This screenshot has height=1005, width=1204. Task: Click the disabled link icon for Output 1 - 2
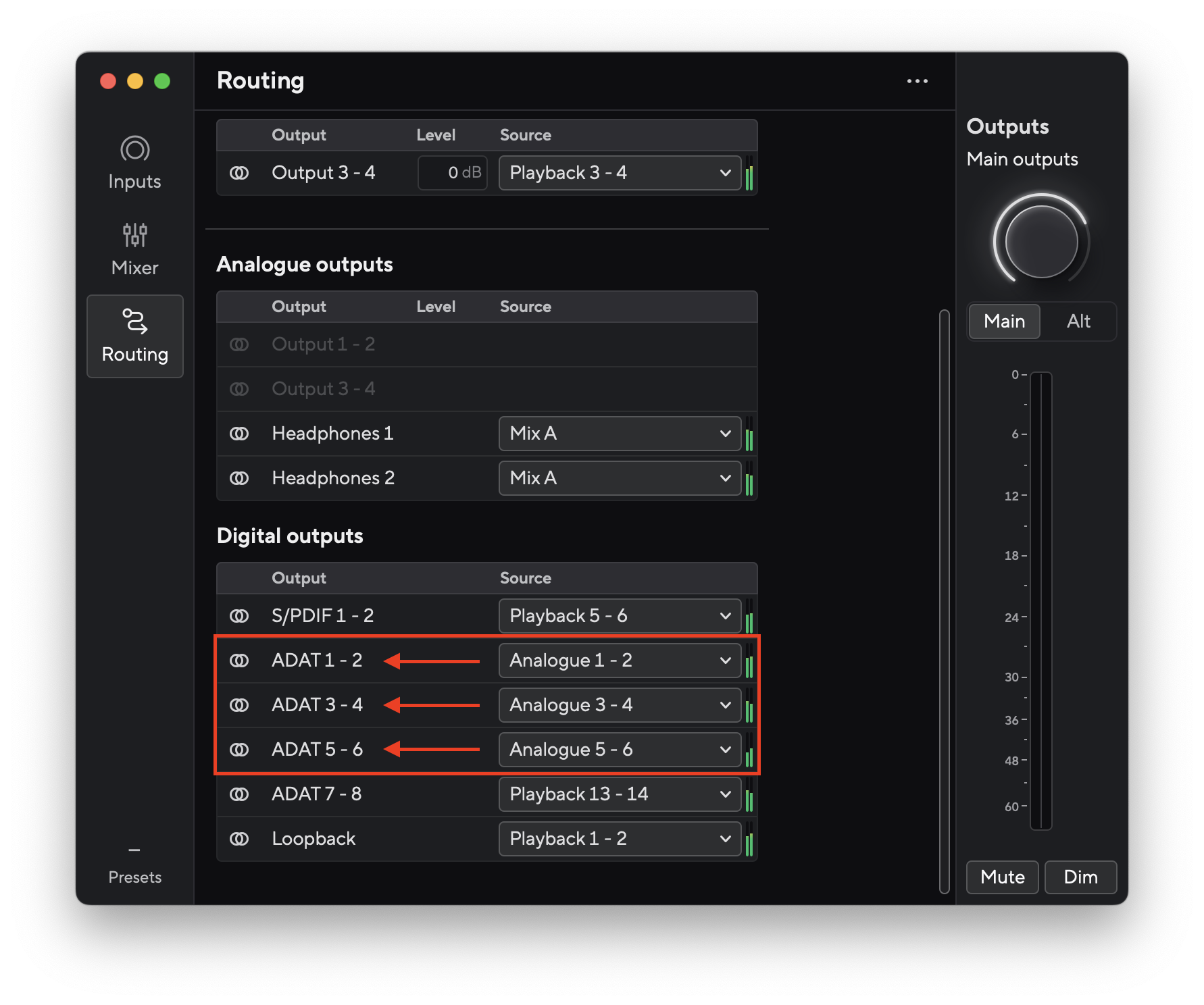[239, 344]
